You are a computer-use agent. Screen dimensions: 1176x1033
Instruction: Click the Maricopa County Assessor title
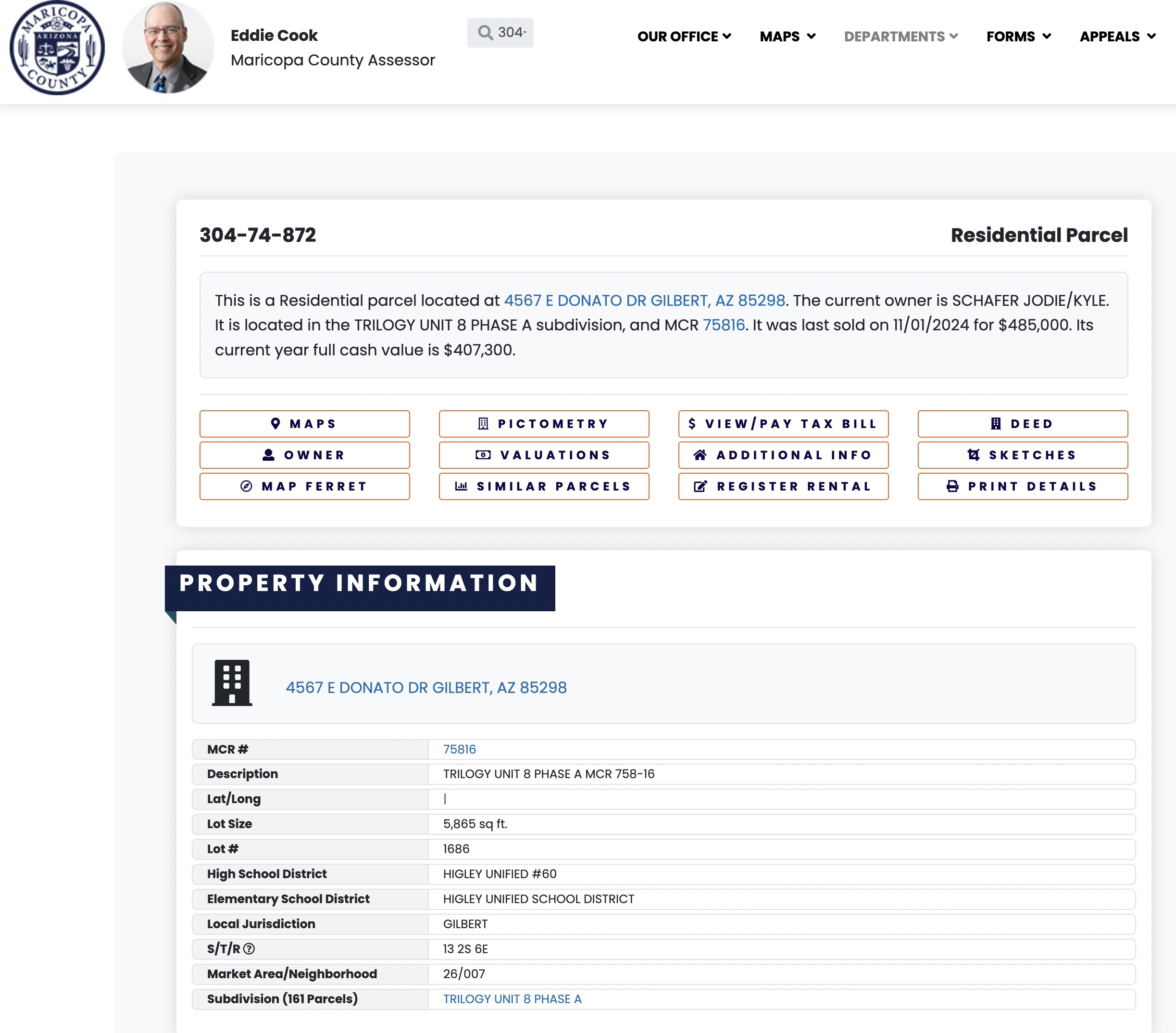(333, 61)
